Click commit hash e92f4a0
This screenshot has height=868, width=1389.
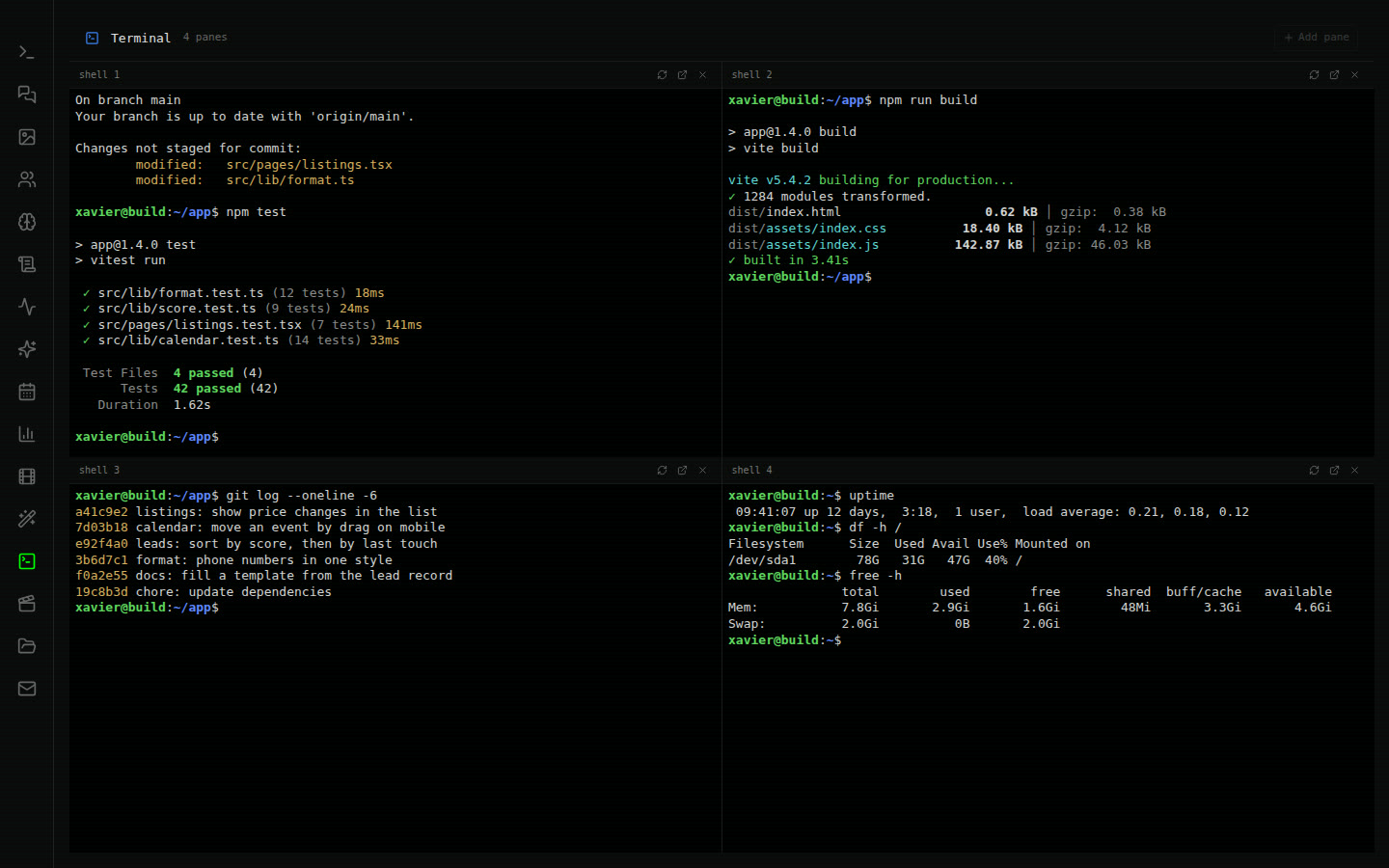pos(101,544)
